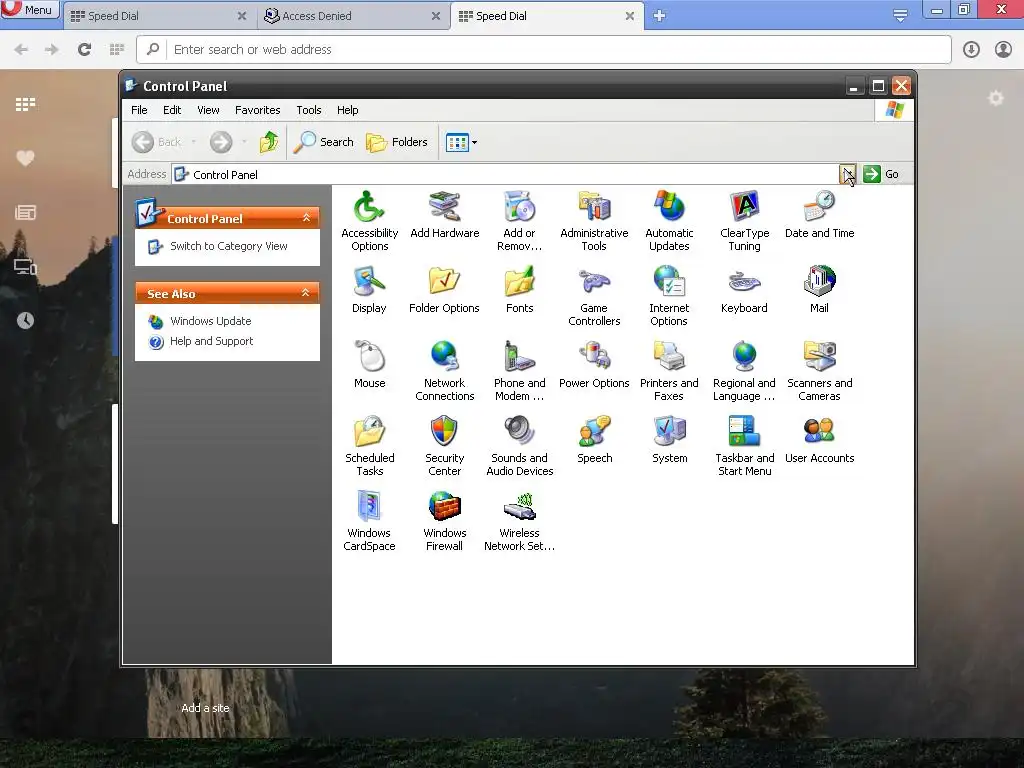
Task: Switch to the Access Denied browser tab
Action: coord(354,16)
